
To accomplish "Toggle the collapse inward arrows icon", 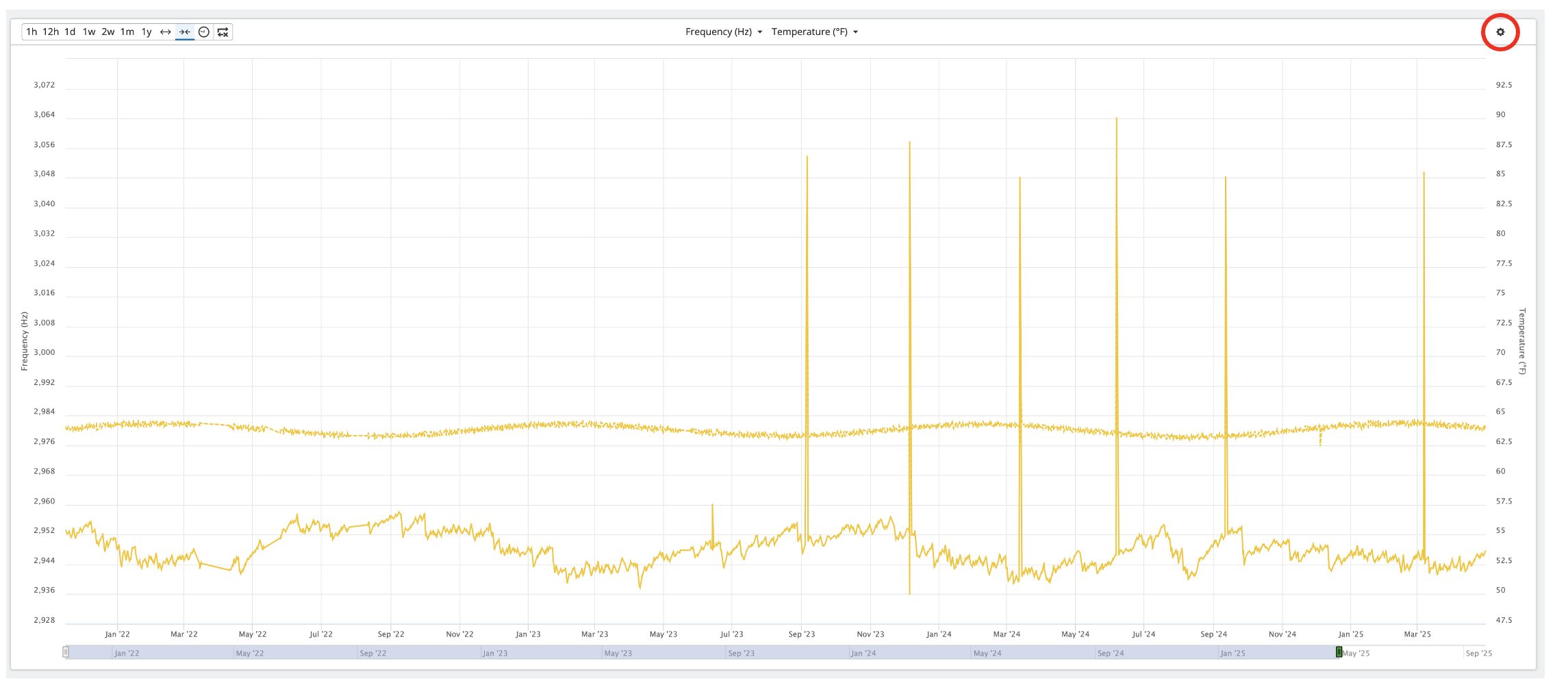I will [185, 32].
